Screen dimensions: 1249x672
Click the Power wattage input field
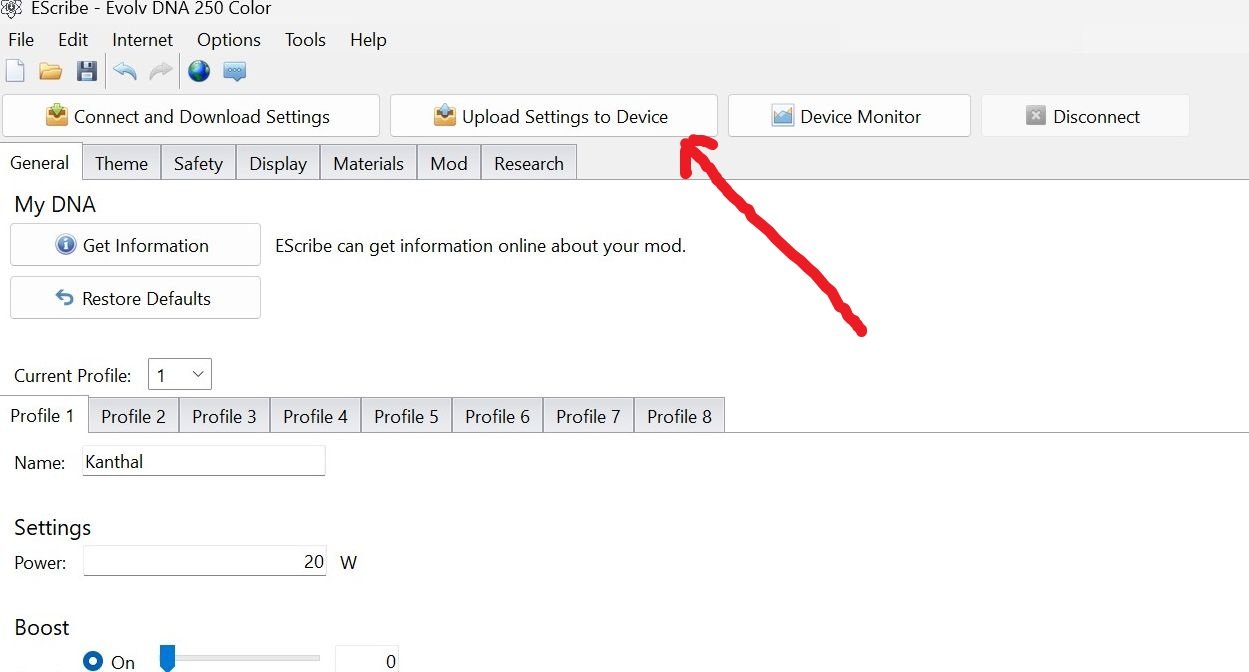(204, 561)
